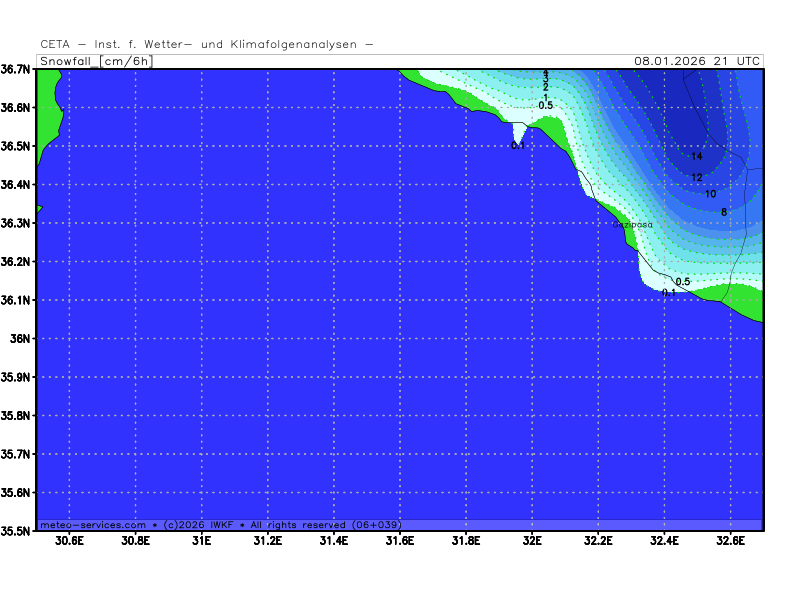Click the 36.7N latitude axis label
Image resolution: width=800 pixels, height=600 pixels.
click(x=16, y=69)
